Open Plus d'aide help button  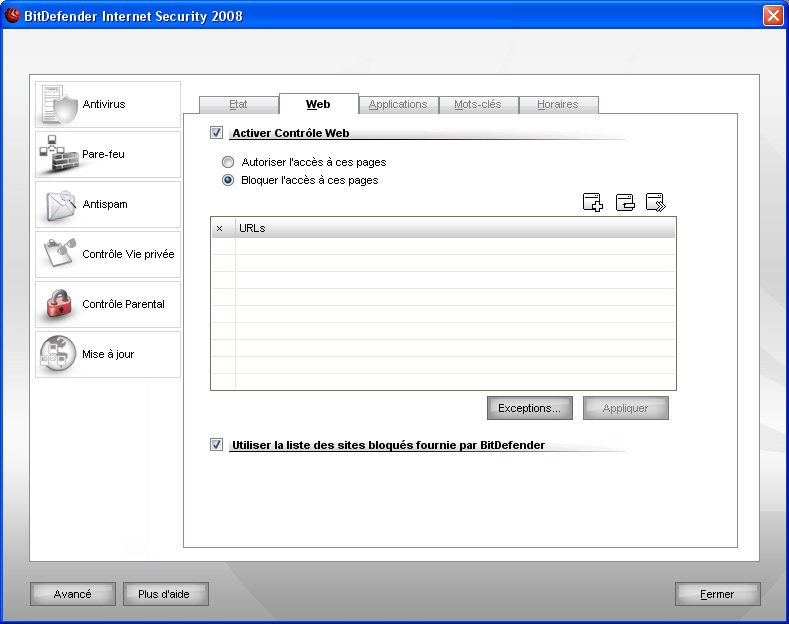coord(166,594)
